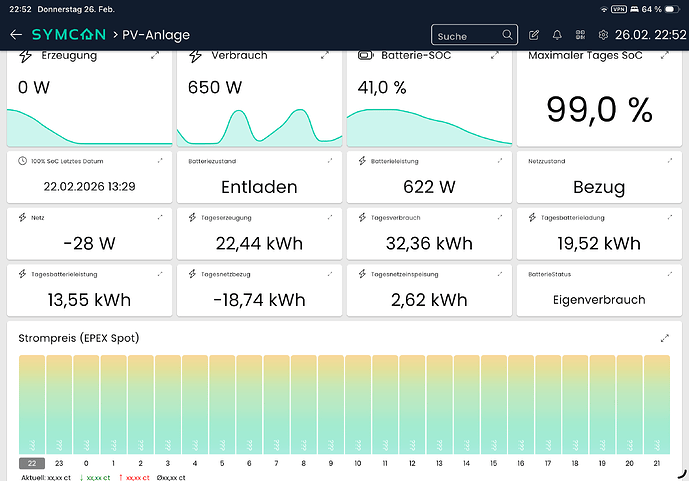This screenshot has height=481, width=689.
Task: Open the edit pencil icon in header
Action: [x=535, y=35]
